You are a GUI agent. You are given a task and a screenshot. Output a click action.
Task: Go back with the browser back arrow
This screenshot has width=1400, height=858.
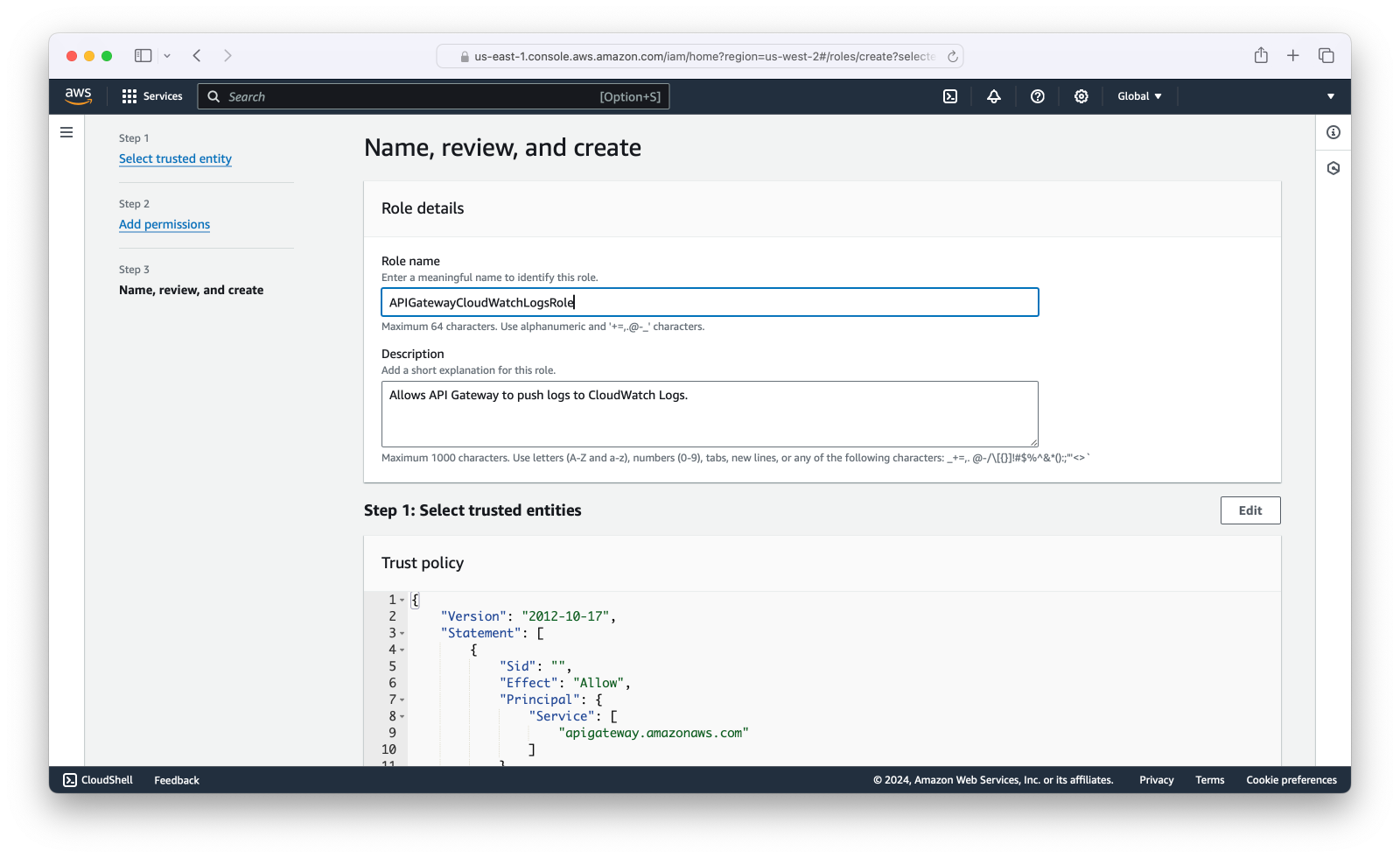pyautogui.click(x=197, y=56)
